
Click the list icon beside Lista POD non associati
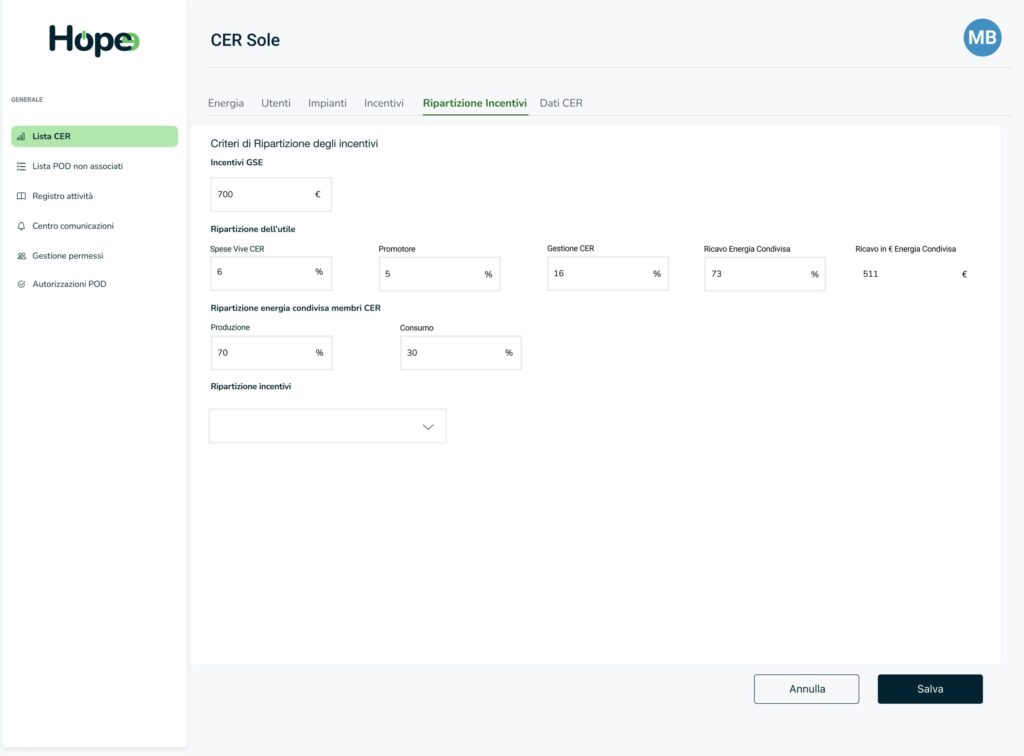21,166
